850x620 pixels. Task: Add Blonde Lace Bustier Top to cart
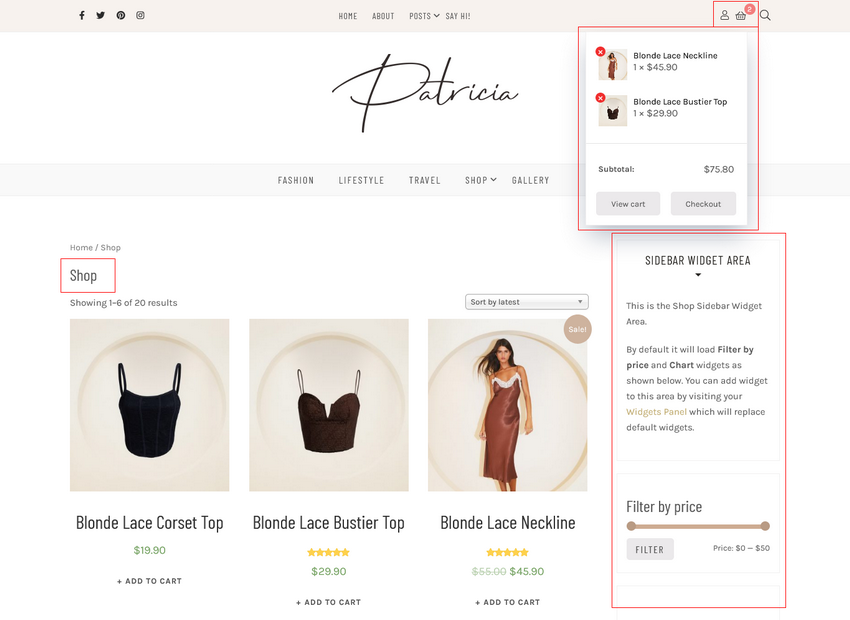tap(329, 602)
